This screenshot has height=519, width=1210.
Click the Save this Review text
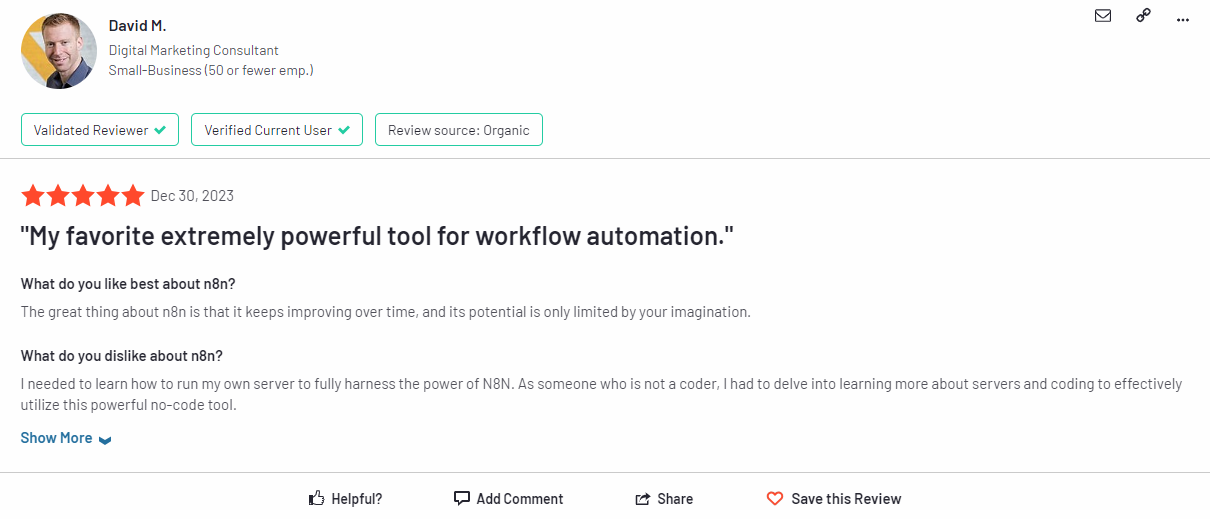[846, 499]
